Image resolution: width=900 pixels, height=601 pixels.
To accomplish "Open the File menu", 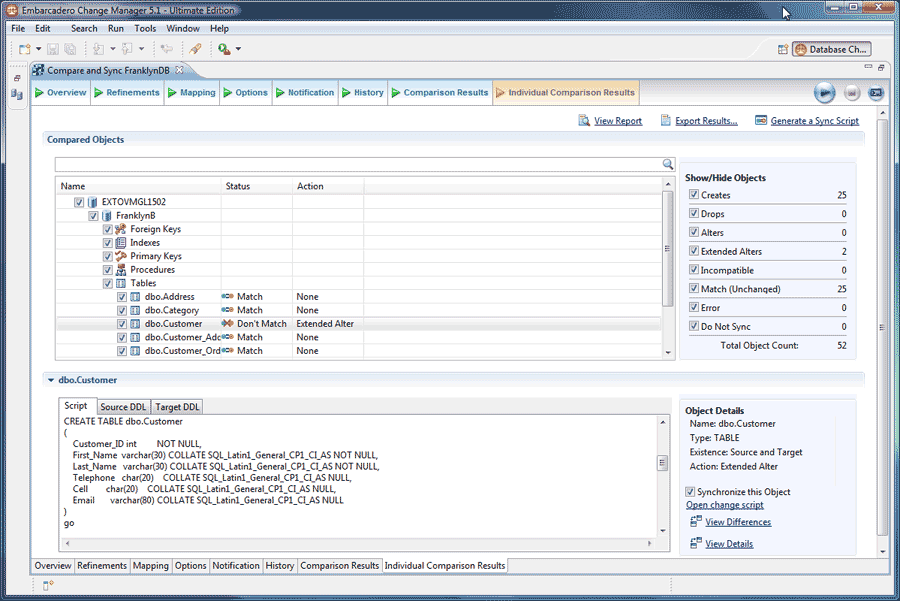I will click(x=18, y=28).
